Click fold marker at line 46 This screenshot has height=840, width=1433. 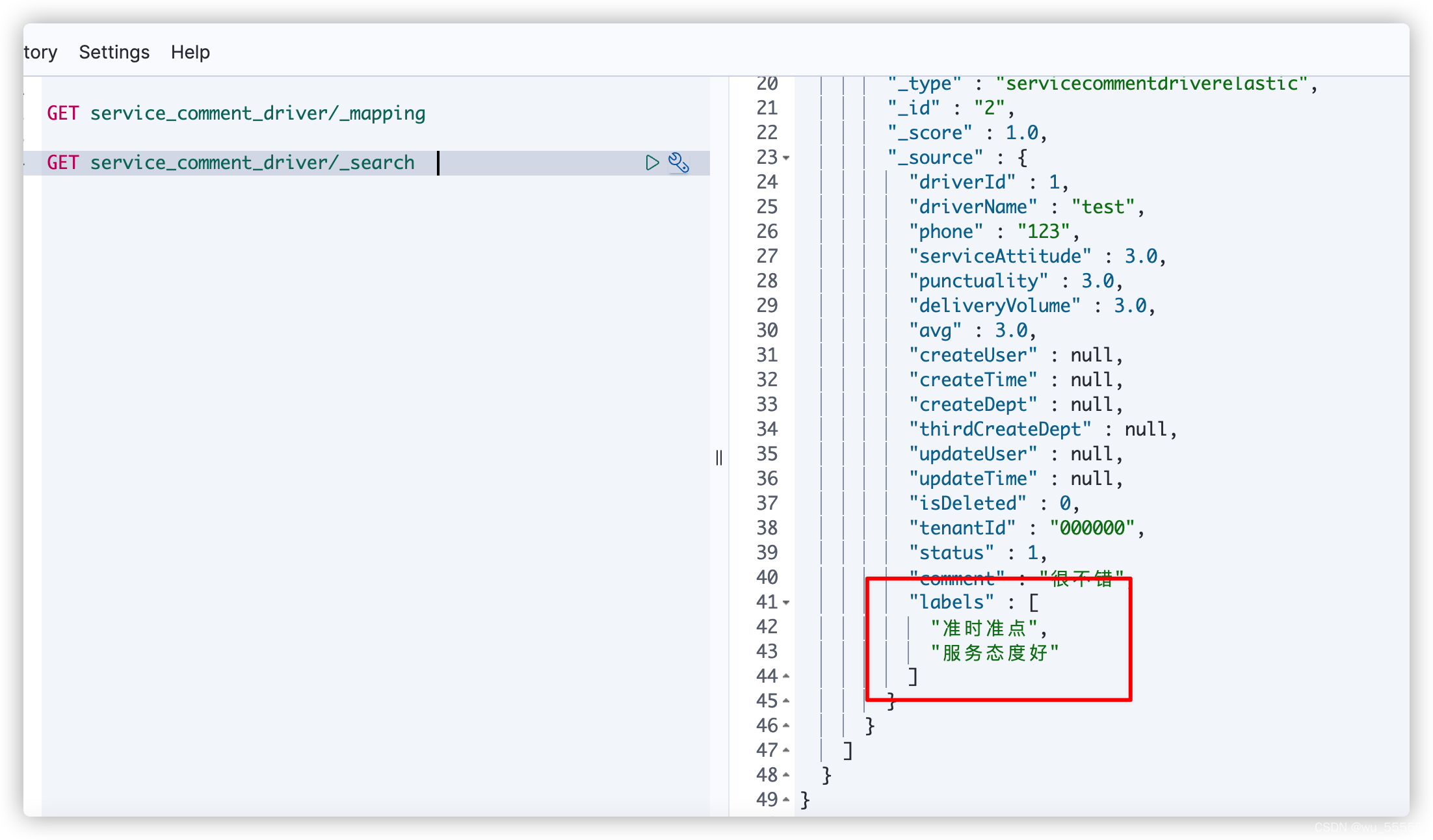click(786, 726)
